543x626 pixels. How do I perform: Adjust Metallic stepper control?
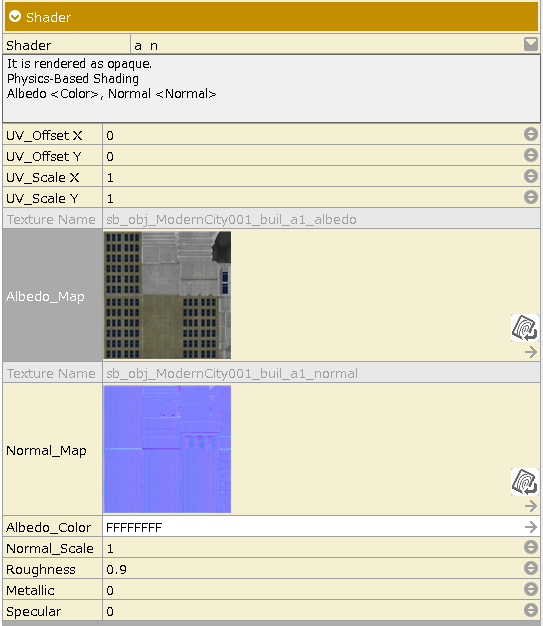point(531,589)
